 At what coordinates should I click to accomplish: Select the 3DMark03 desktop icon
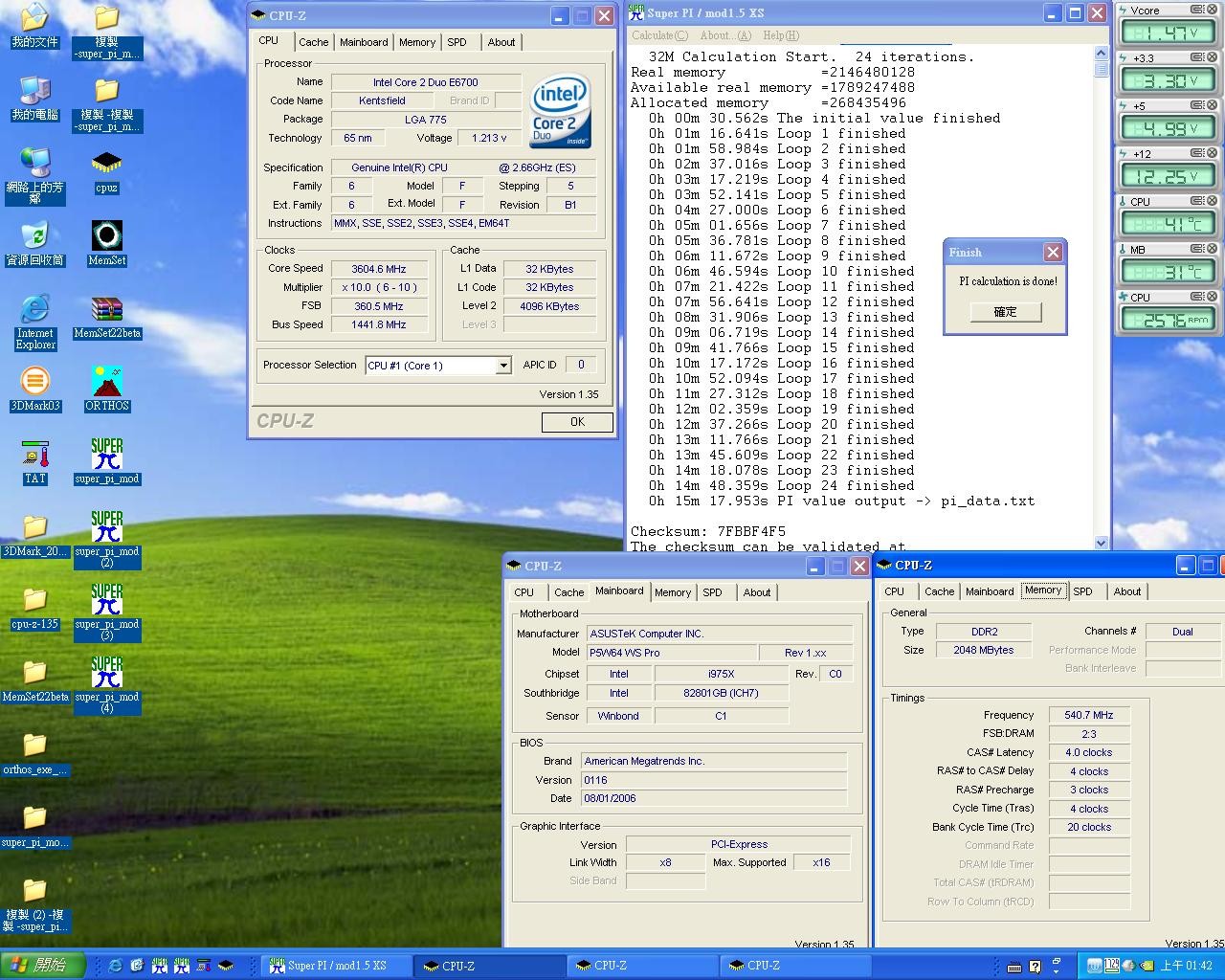pyautogui.click(x=34, y=390)
